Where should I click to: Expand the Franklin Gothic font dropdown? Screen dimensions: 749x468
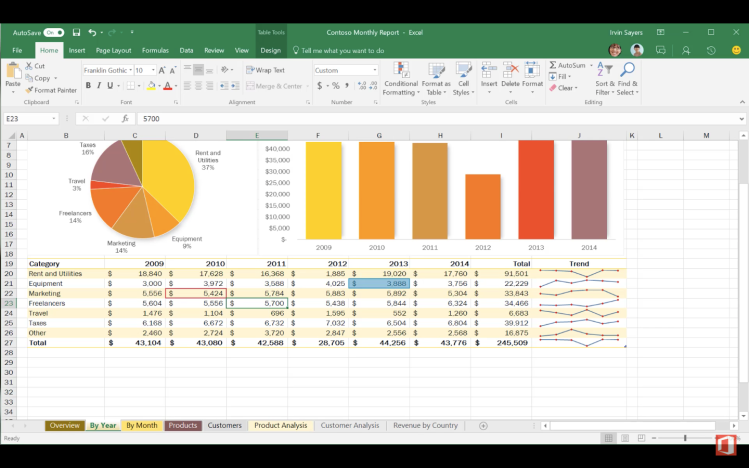click(131, 70)
